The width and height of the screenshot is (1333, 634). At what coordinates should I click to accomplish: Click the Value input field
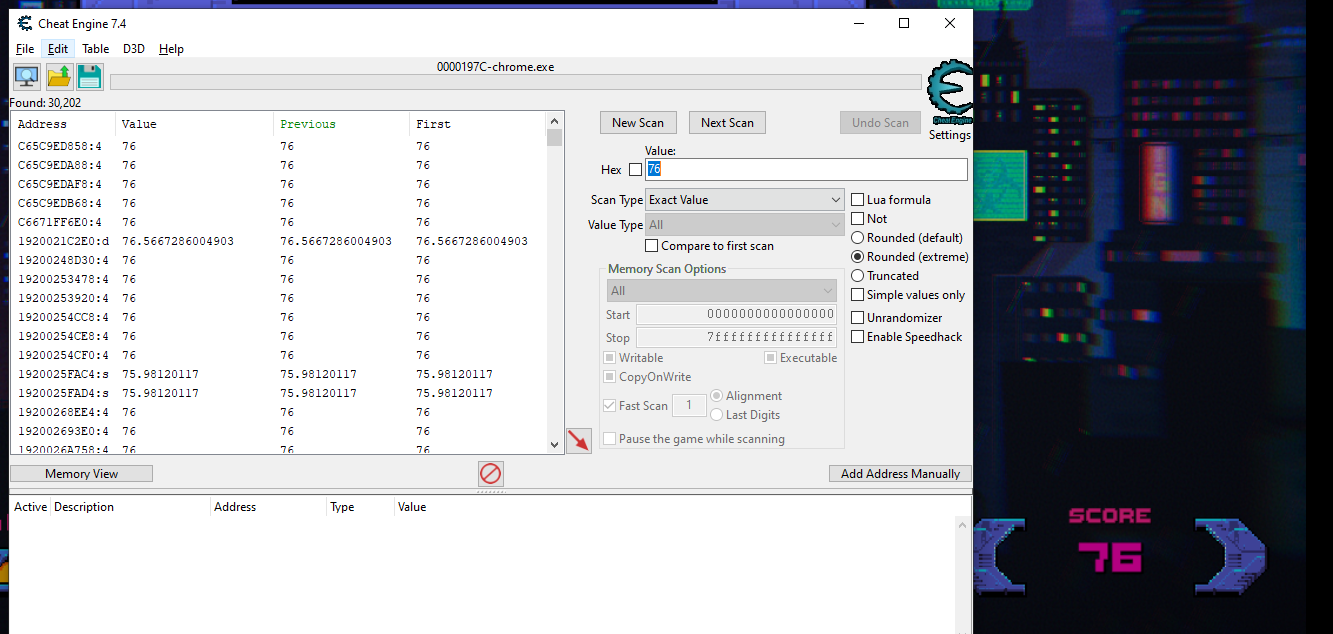(806, 170)
